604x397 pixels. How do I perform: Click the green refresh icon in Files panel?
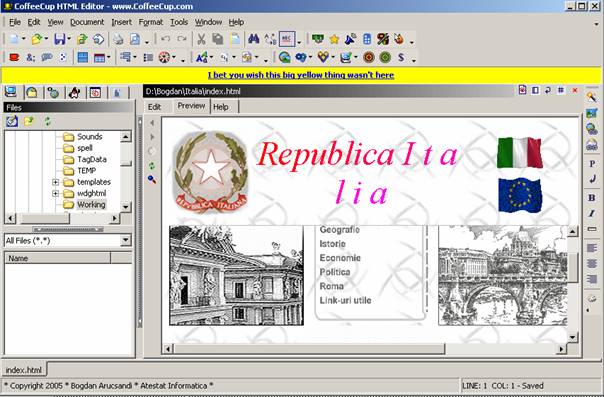click(x=47, y=121)
